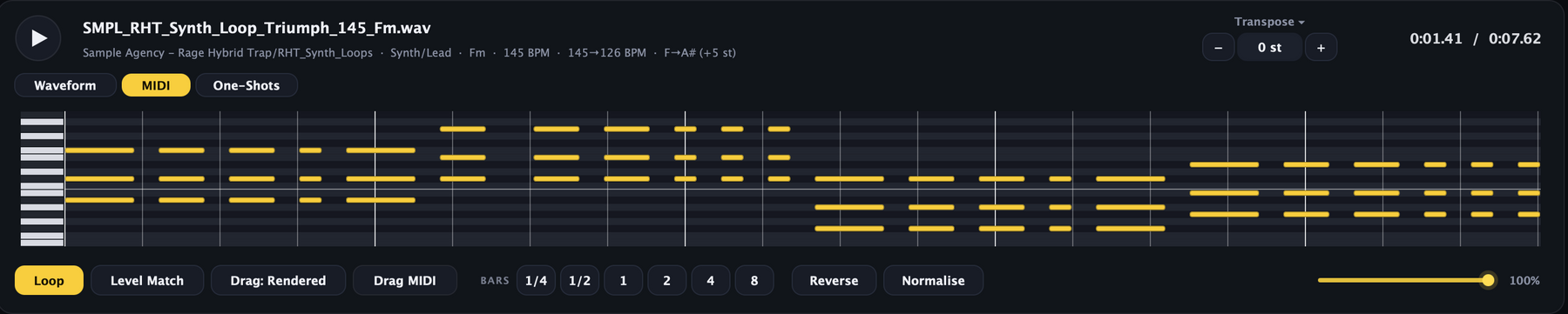Click the Synth/Lead category tag
The height and width of the screenshot is (314, 1568).
421,53
